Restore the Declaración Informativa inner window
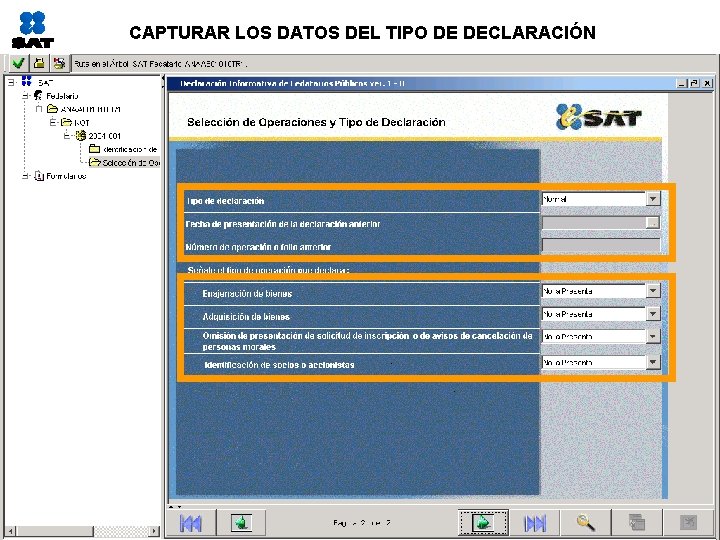Screen dimensions: 720x540 point(694,84)
